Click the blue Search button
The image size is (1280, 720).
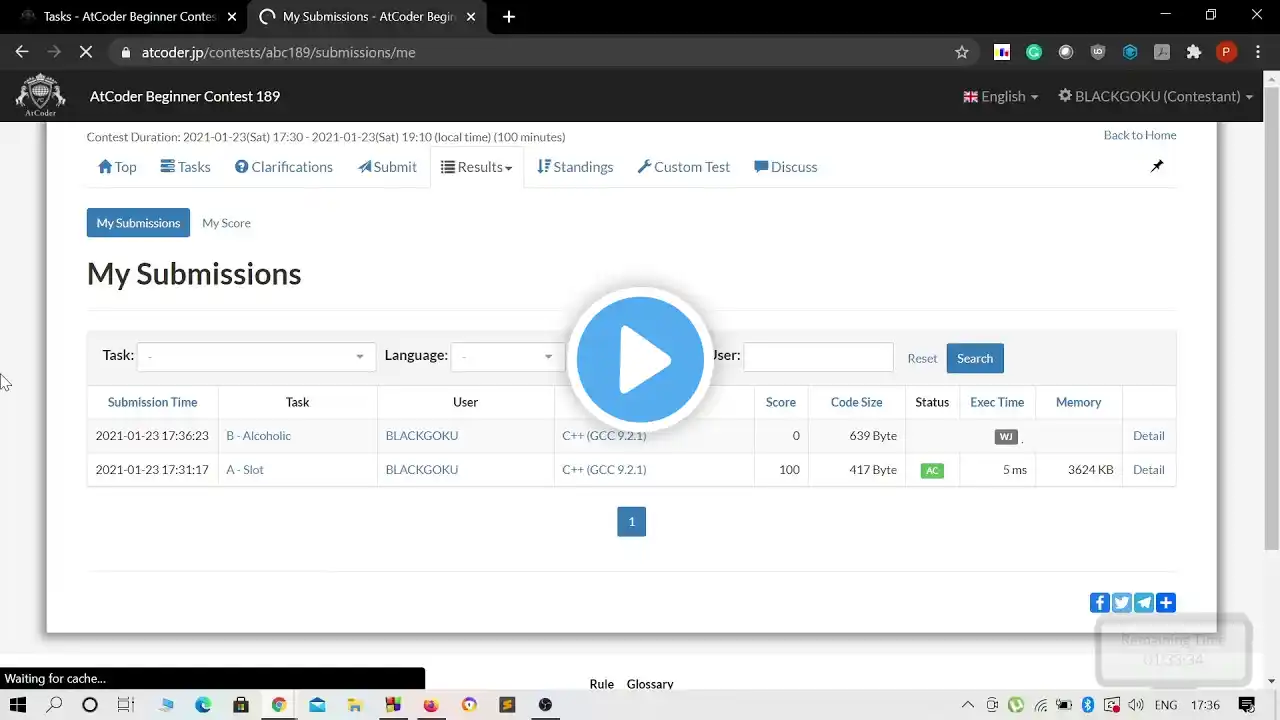[975, 358]
